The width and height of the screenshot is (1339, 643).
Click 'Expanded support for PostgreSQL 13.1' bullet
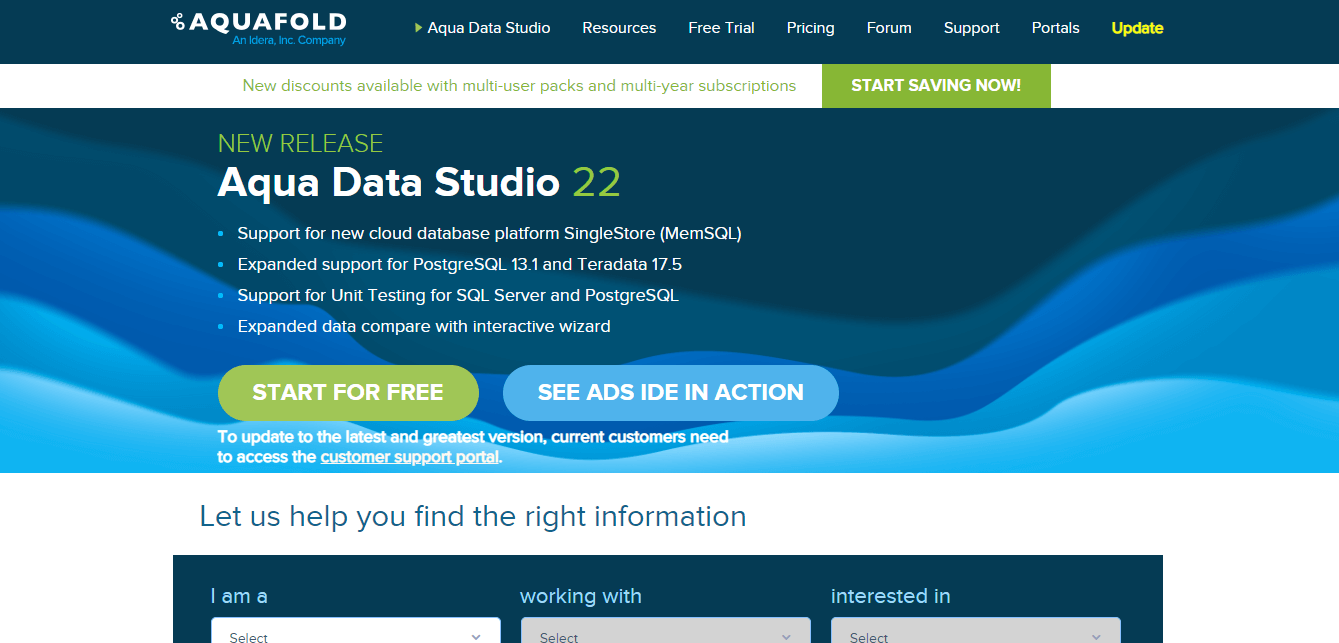(x=459, y=265)
